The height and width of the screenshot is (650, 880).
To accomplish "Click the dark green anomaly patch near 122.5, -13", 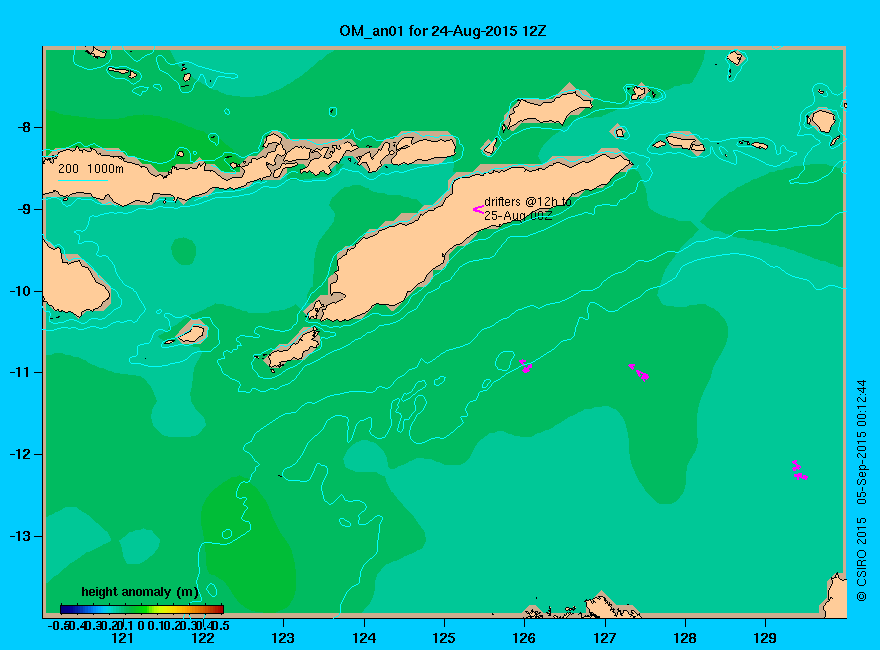I will 249,542.
